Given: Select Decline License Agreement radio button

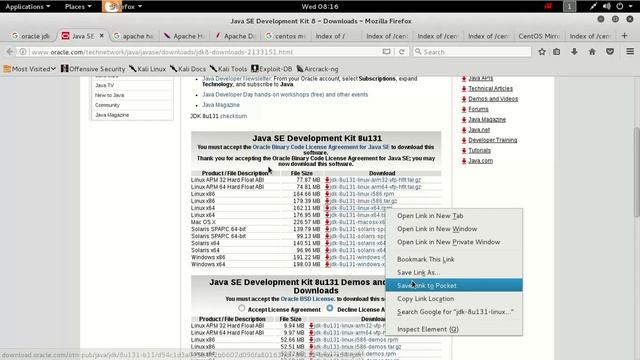Looking at the screenshot, I should click(330, 308).
